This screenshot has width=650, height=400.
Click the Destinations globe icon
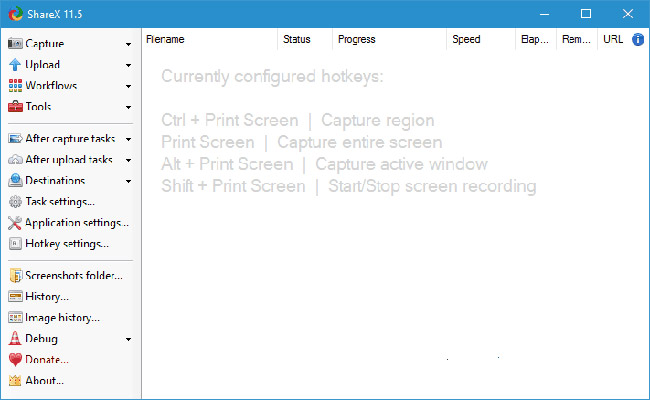(15, 180)
